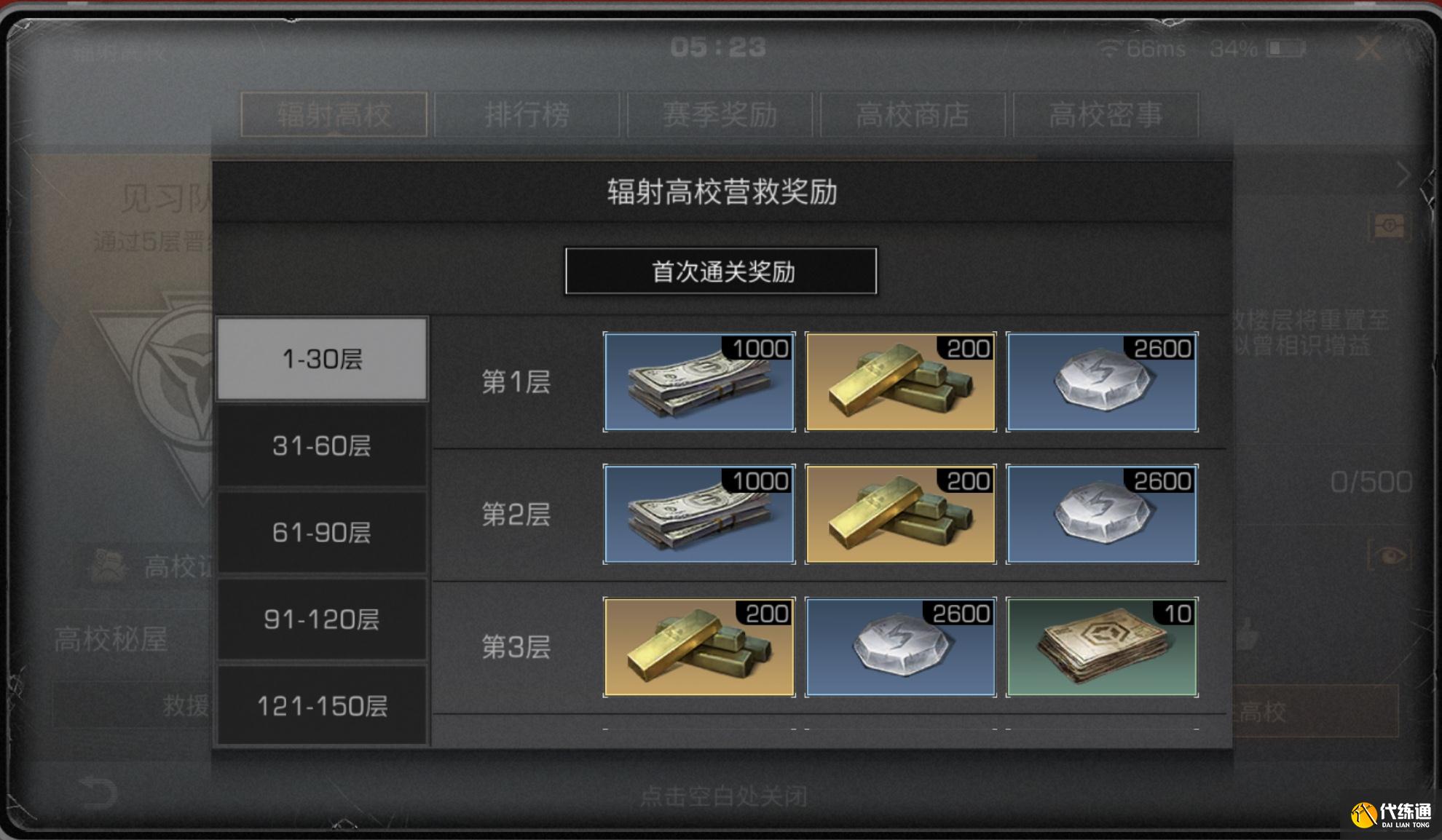The image size is (1442, 840).
Task: Select the 61-90层 floor range
Action: click(322, 532)
